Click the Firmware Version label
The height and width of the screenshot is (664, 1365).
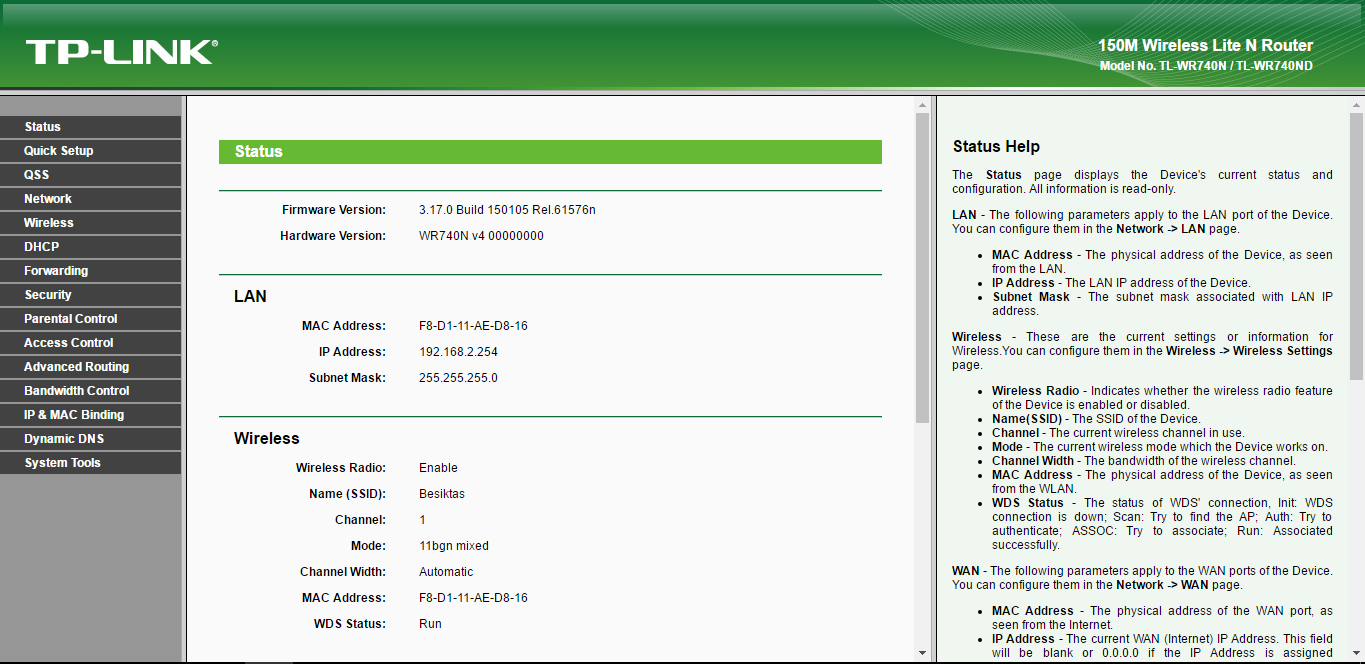coord(333,210)
